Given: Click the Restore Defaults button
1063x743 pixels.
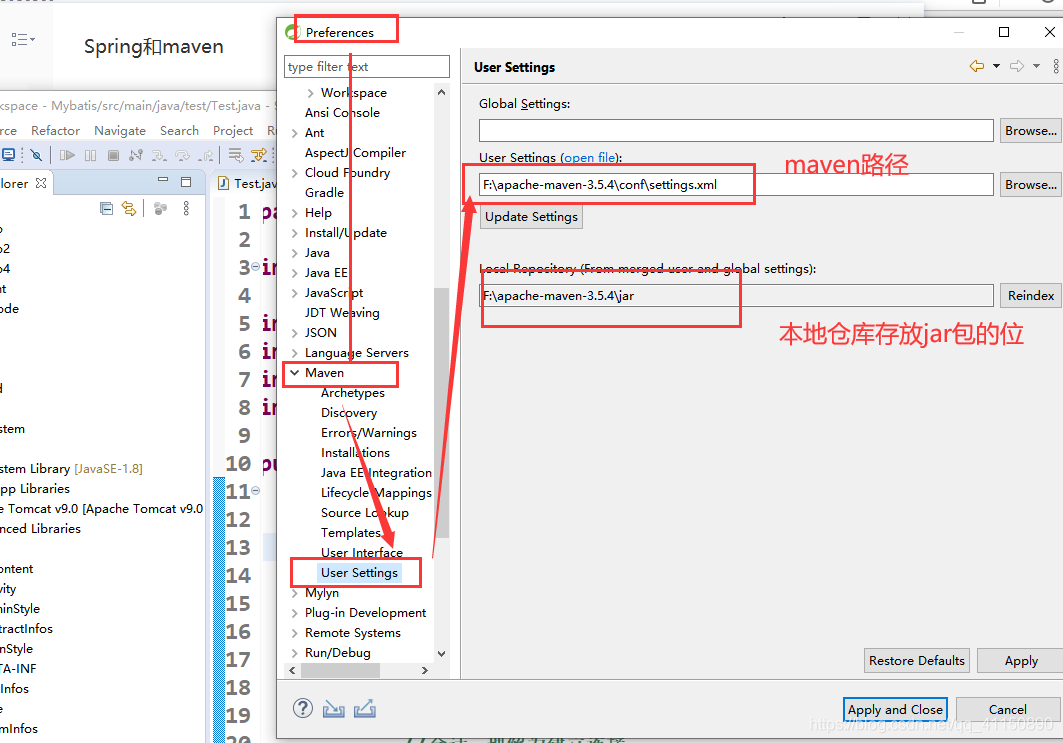Looking at the screenshot, I should click(x=917, y=660).
